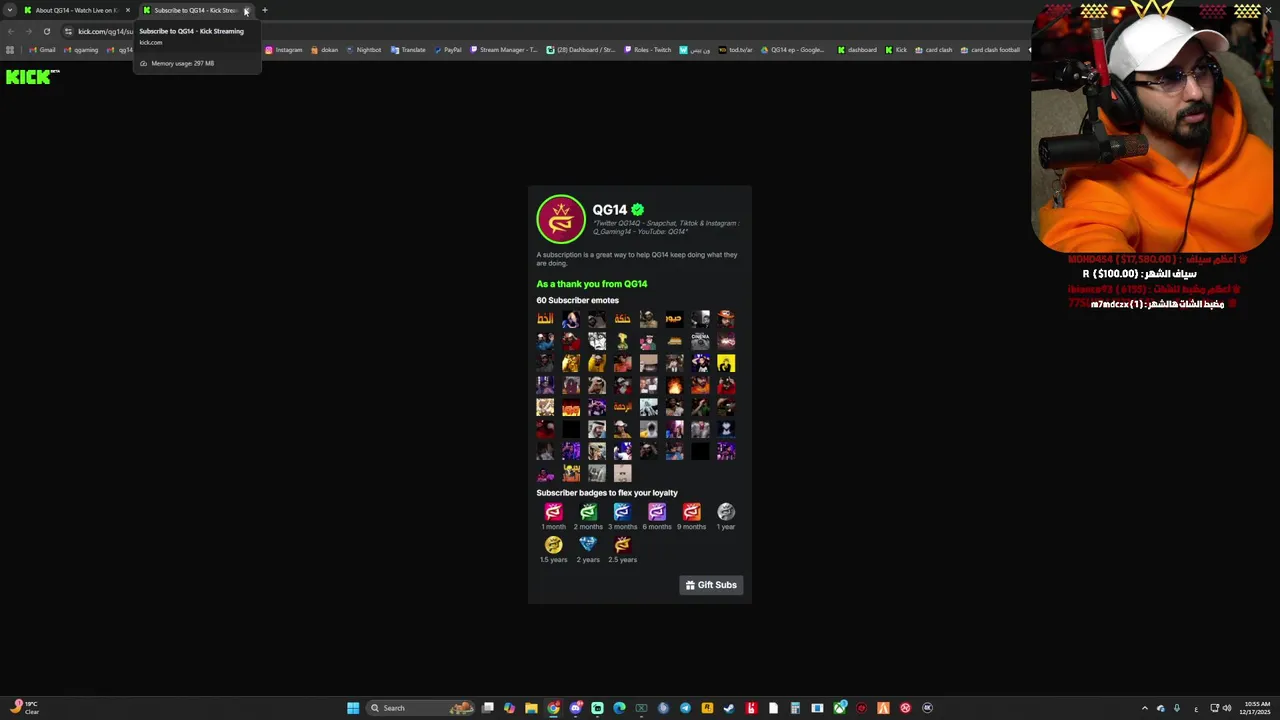This screenshot has height=720, width=1280.
Task: Click the green verified badge beside QG14
Action: [638, 210]
